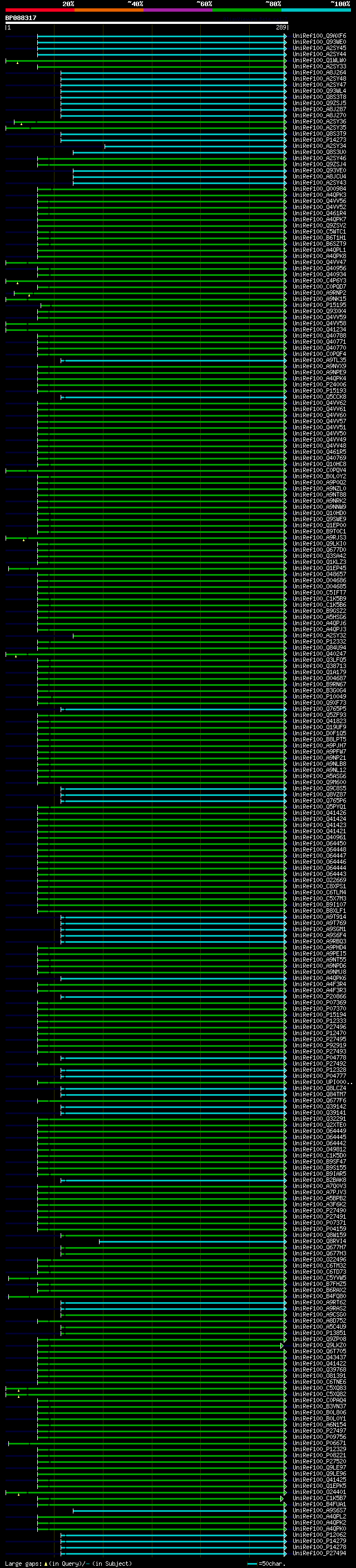Click cyan alignment bar of UniRef100_A2SY44
The image size is (356, 1568).
(161, 55)
